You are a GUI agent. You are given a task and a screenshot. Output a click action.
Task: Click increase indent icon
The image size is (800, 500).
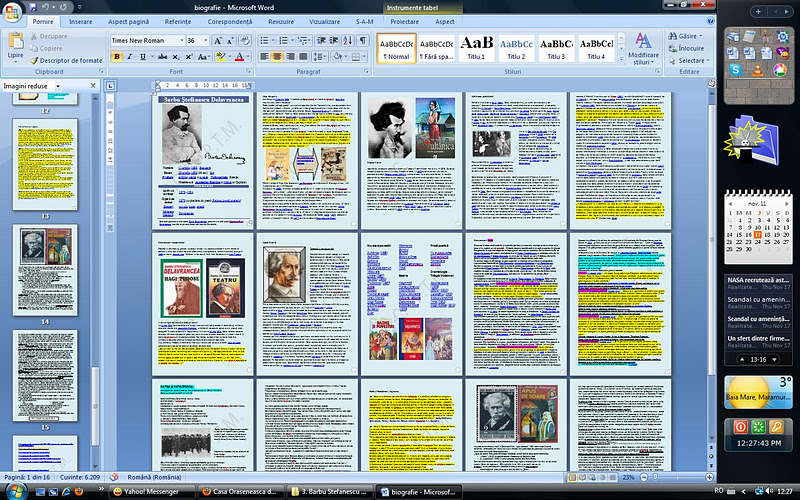click(x=334, y=40)
